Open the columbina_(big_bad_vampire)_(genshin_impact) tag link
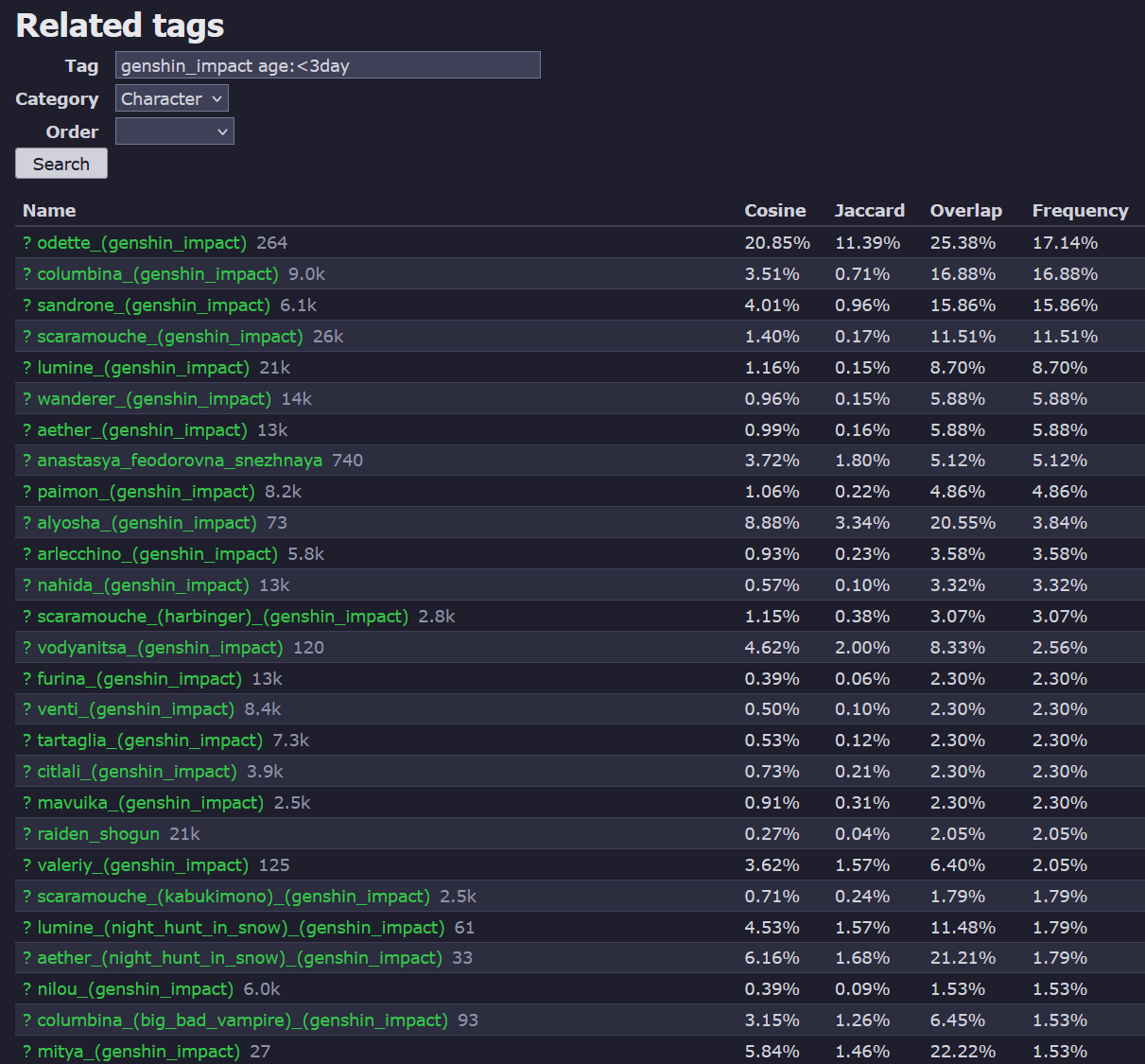The width and height of the screenshot is (1145, 1064). pyautogui.click(x=243, y=1020)
